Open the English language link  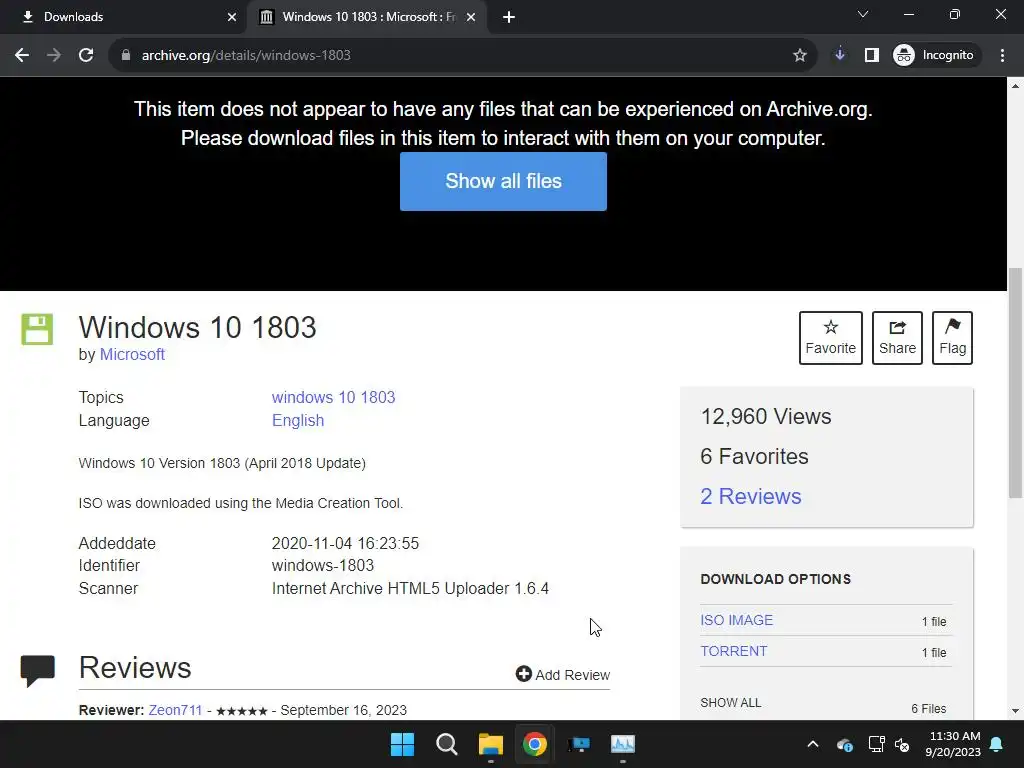point(298,421)
